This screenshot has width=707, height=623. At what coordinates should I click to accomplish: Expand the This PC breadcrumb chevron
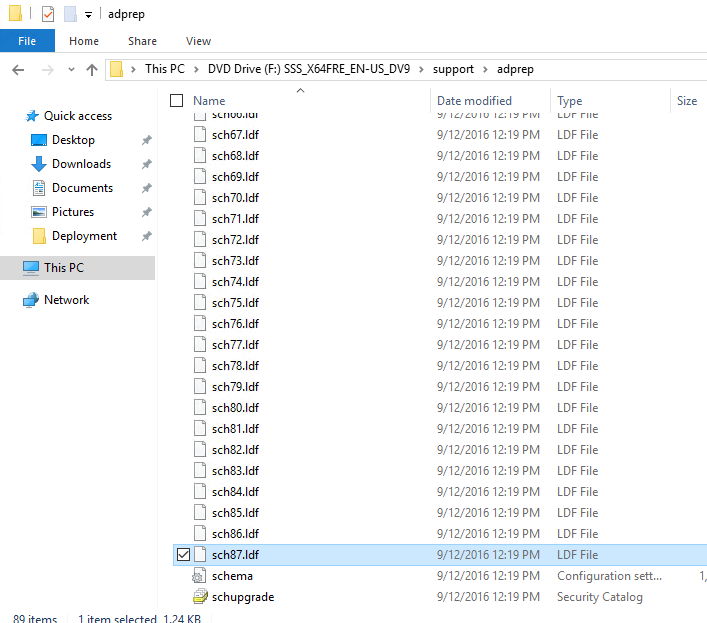(134, 69)
